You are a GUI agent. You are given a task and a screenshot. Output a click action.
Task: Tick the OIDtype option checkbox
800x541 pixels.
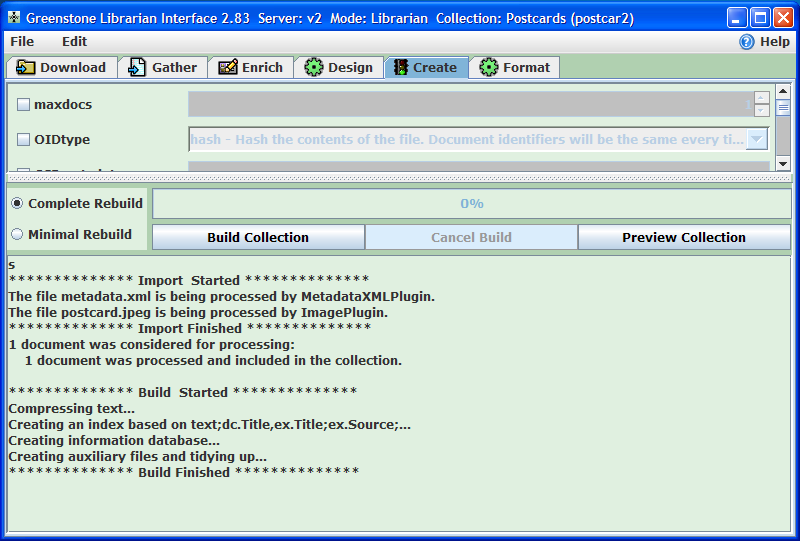(x=24, y=140)
